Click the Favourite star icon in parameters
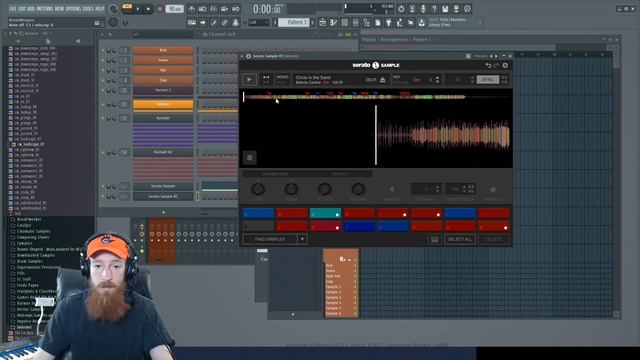Screen dimensions: 640x360 [x=493, y=189]
